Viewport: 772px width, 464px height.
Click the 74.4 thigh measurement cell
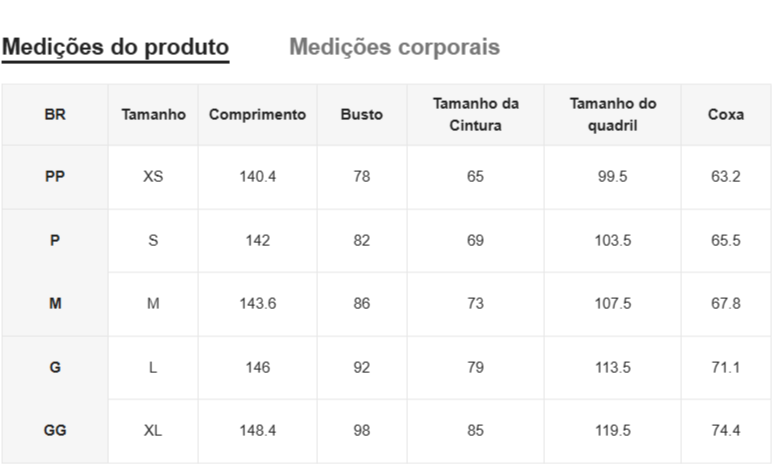click(x=725, y=430)
